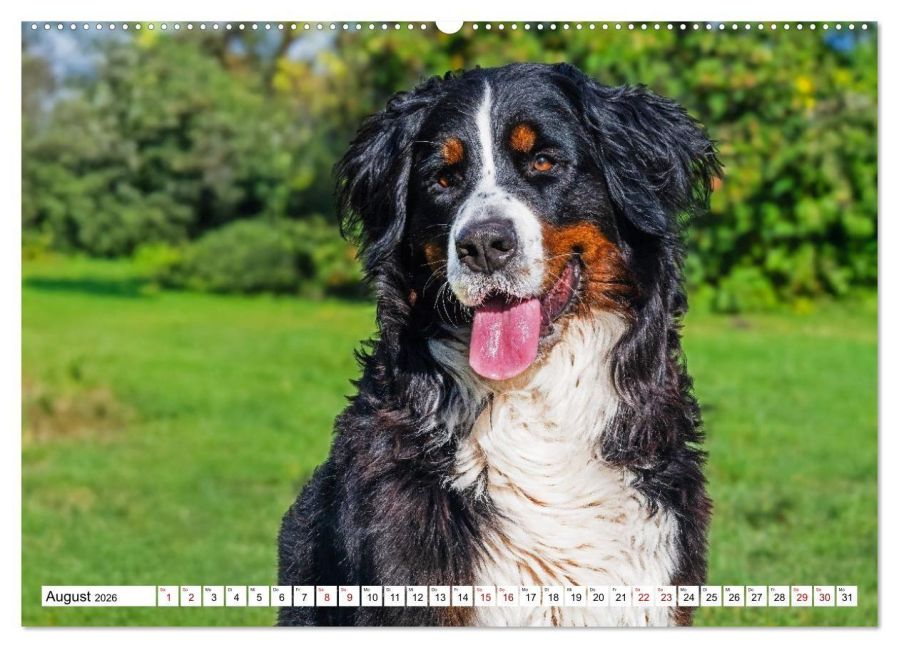
Task: Pick day 8 in the date row
Action: (x=326, y=597)
